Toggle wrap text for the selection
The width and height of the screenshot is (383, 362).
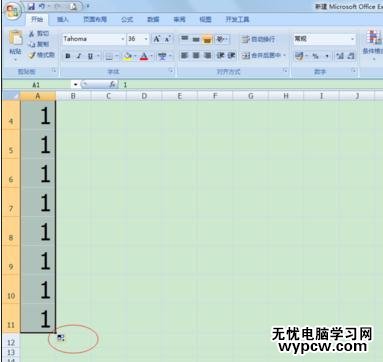pyautogui.click(x=259, y=39)
